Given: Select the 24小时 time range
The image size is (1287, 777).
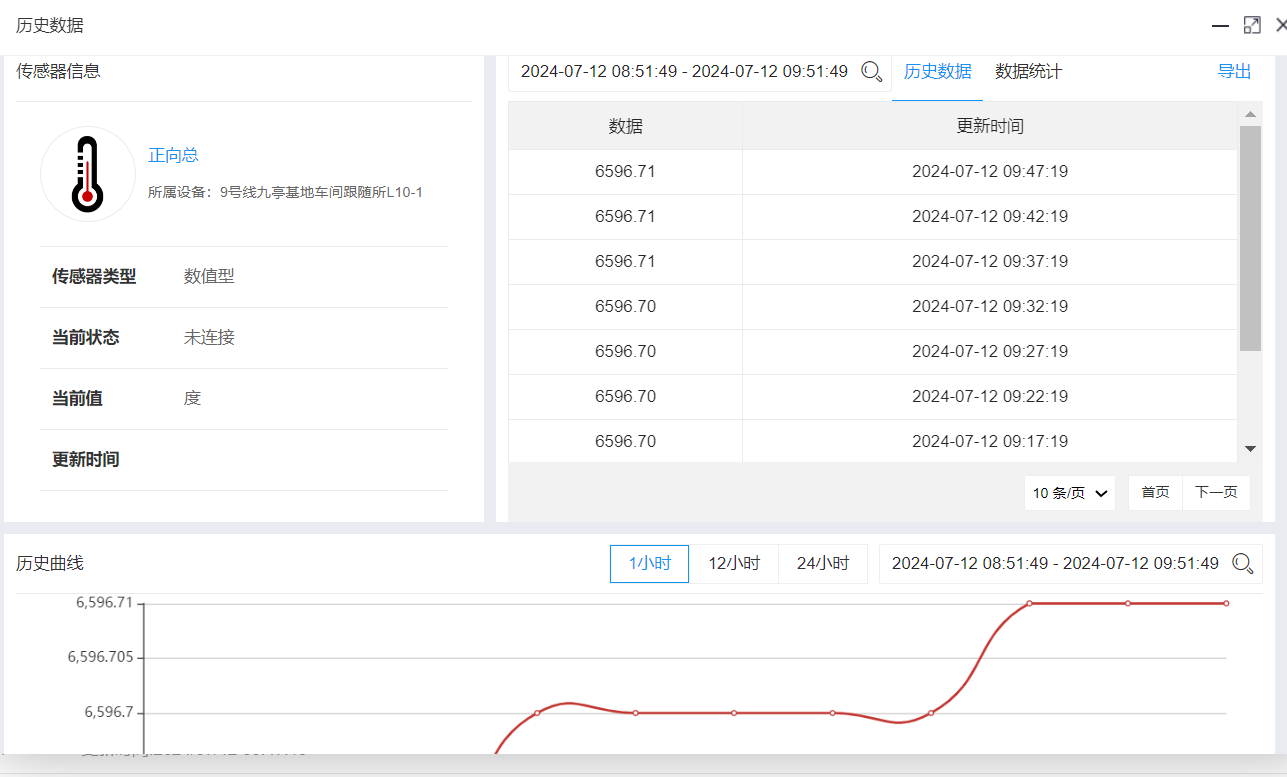Looking at the screenshot, I should [x=823, y=564].
